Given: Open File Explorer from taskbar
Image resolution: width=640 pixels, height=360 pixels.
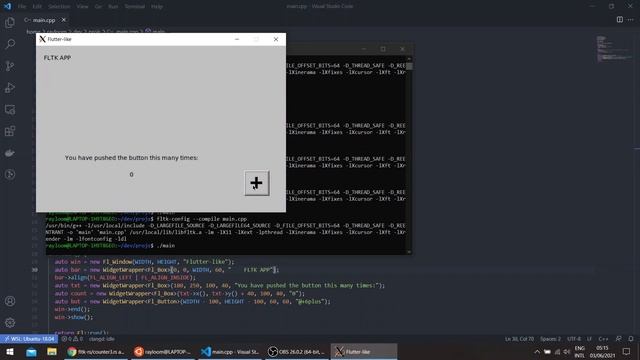Looking at the screenshot, I should point(52,351).
